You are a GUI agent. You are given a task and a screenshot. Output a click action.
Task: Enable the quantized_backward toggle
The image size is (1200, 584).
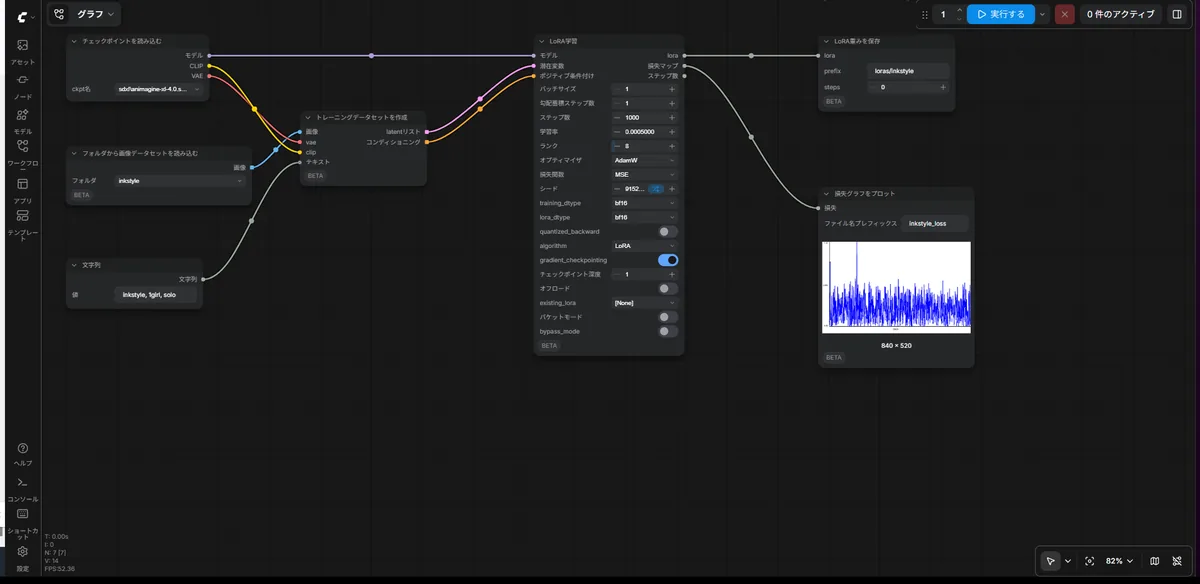(x=668, y=231)
